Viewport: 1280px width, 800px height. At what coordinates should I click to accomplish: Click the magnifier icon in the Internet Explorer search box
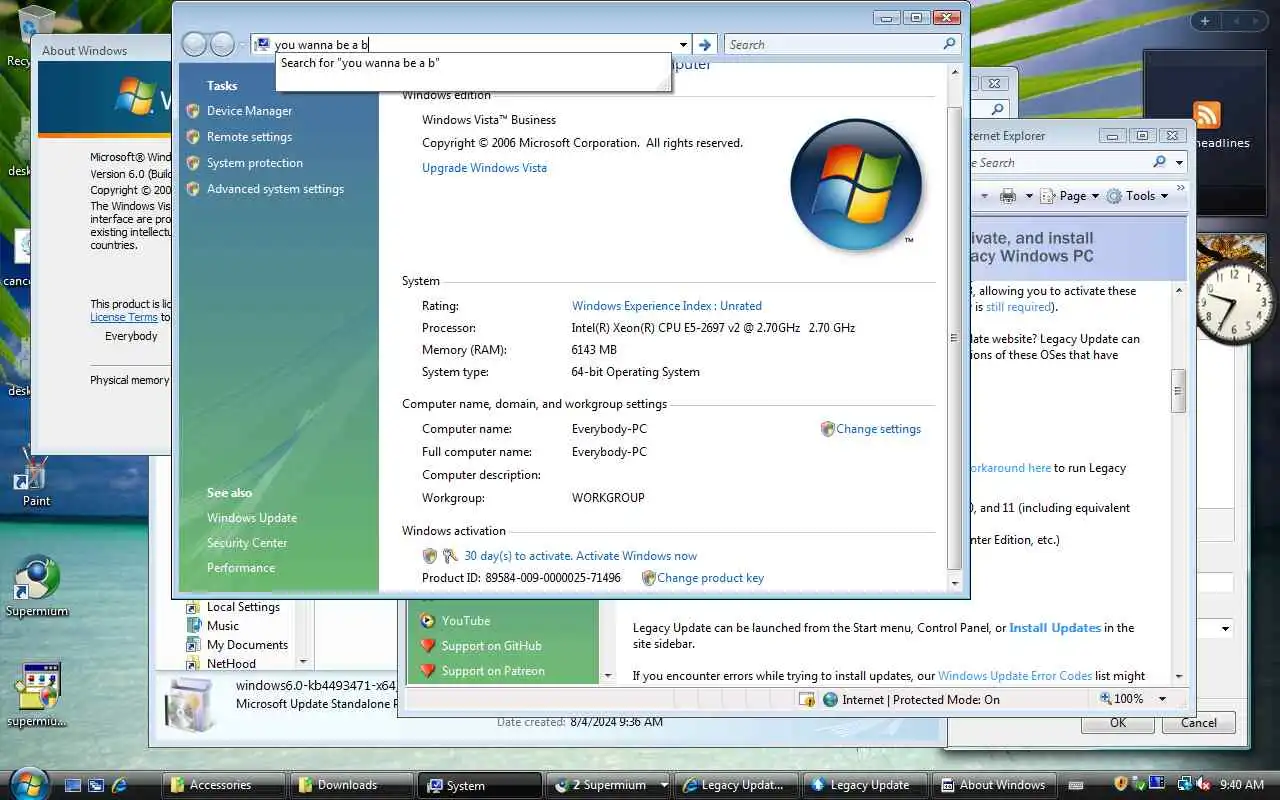(x=1160, y=162)
